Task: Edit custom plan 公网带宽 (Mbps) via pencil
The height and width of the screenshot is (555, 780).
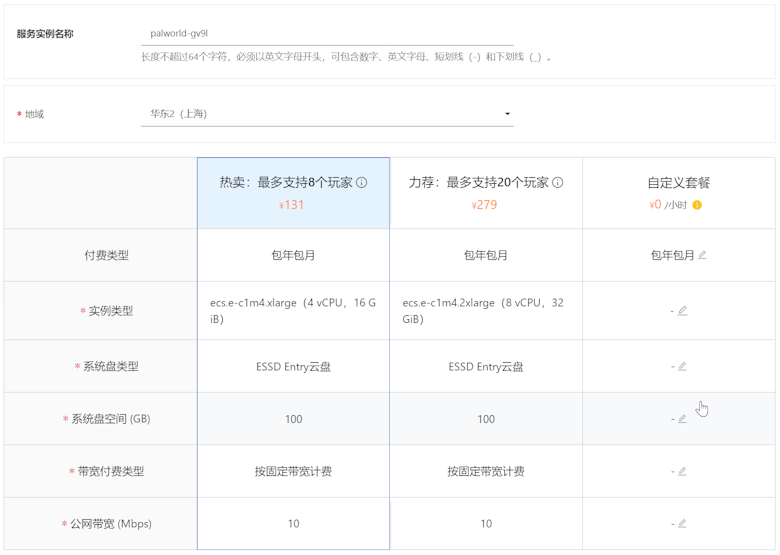Action: [682, 523]
